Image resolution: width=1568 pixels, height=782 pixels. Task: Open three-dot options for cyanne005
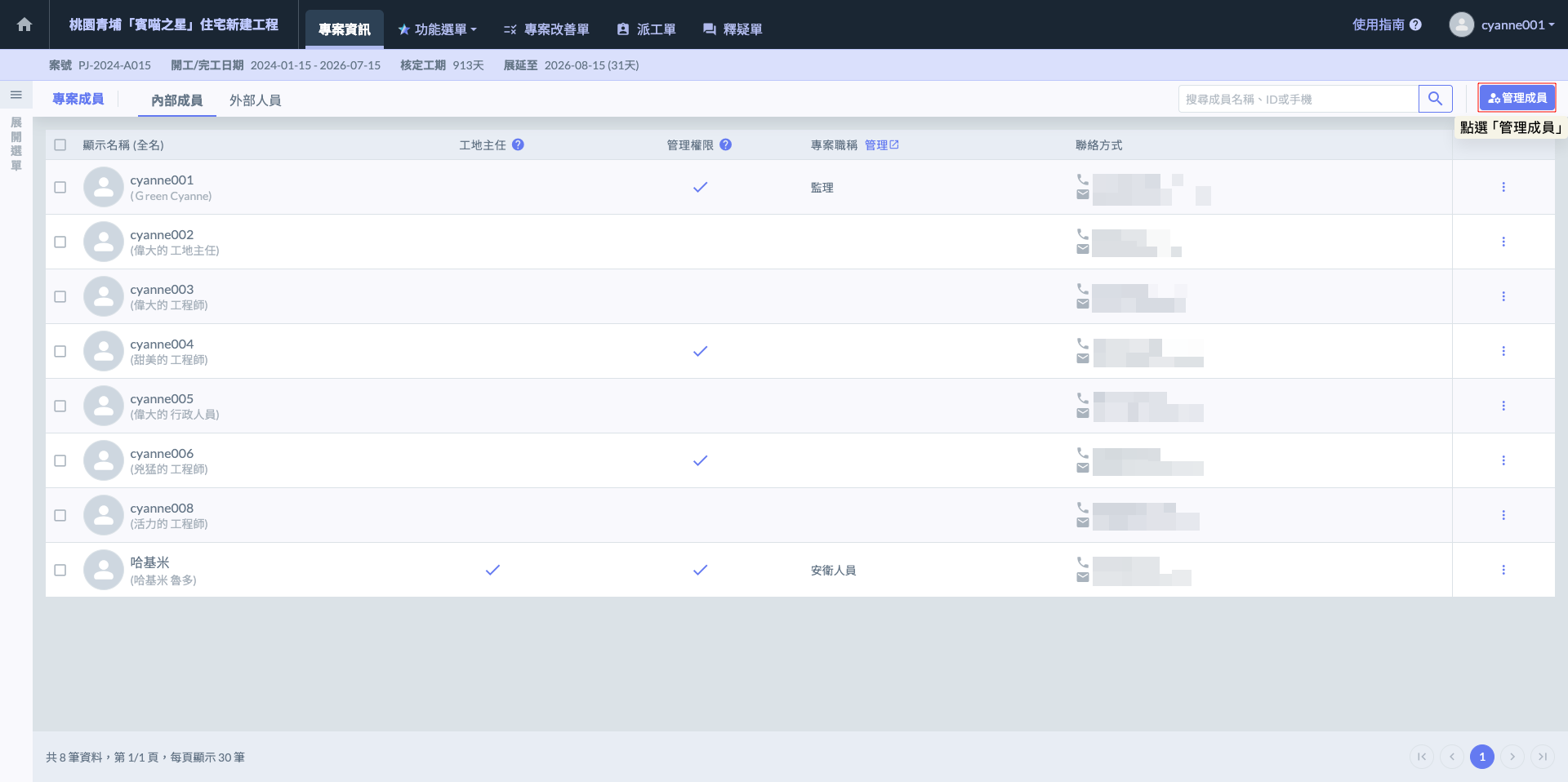tap(1503, 406)
